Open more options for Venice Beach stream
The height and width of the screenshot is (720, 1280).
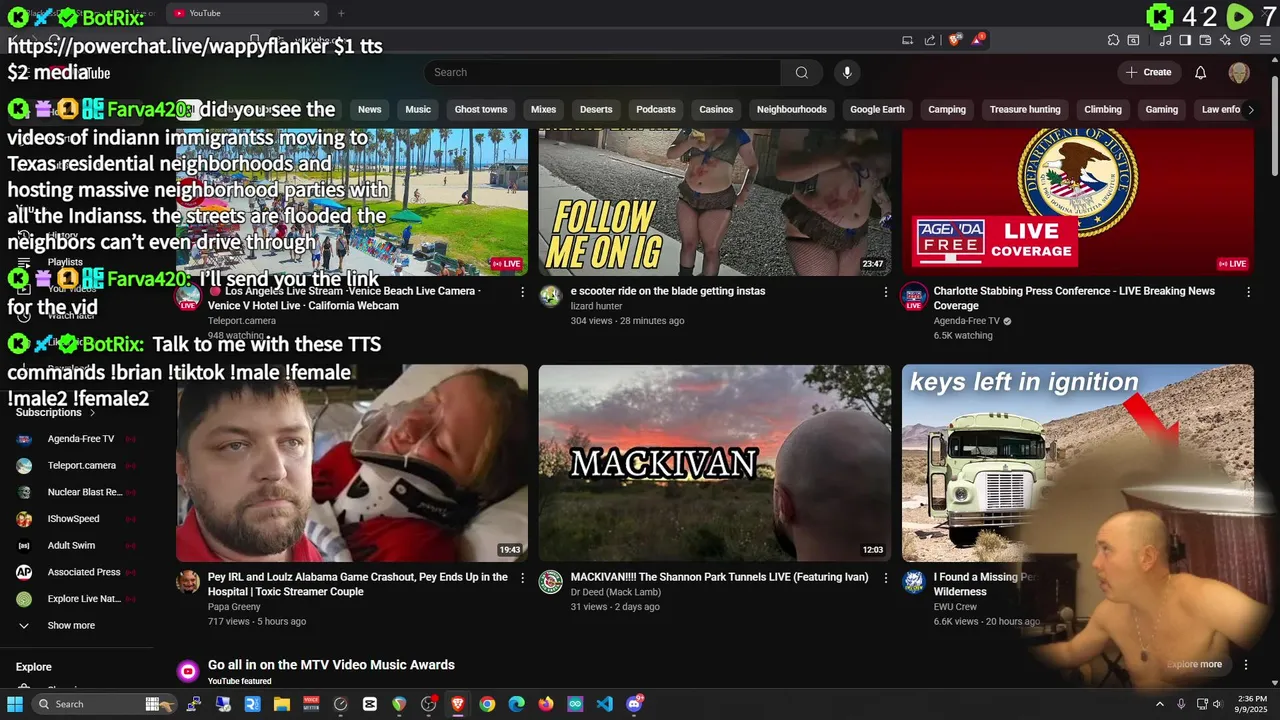tap(522, 292)
